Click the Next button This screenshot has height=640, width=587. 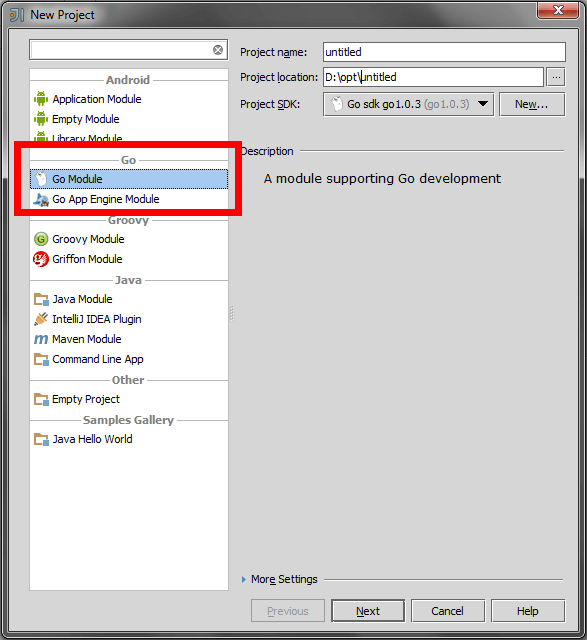tap(368, 611)
